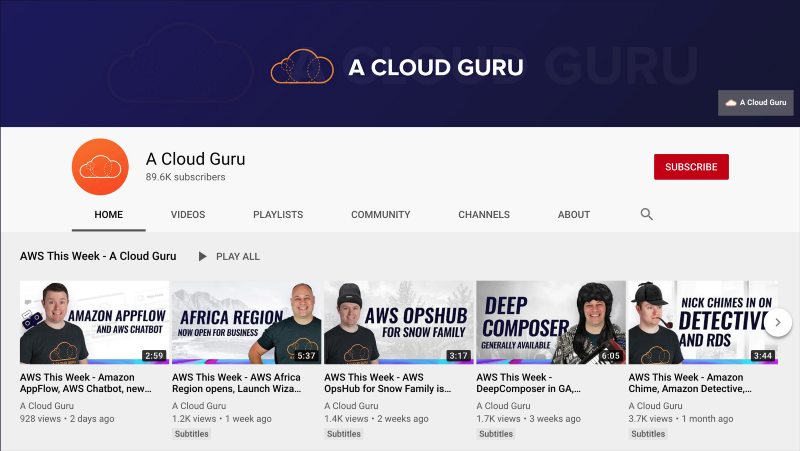Click the next arrow on video carousel
Screen dimensions: 800x451
[x=778, y=322]
